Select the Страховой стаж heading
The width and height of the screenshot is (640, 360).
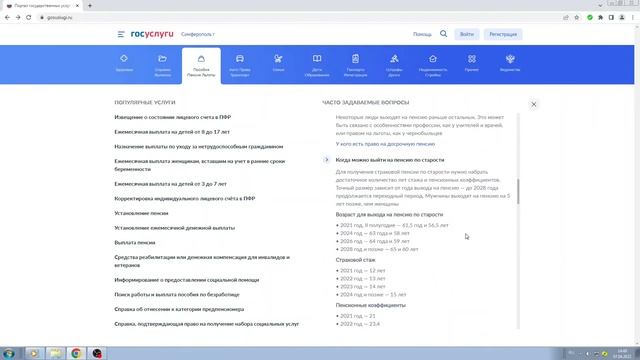[355, 260]
